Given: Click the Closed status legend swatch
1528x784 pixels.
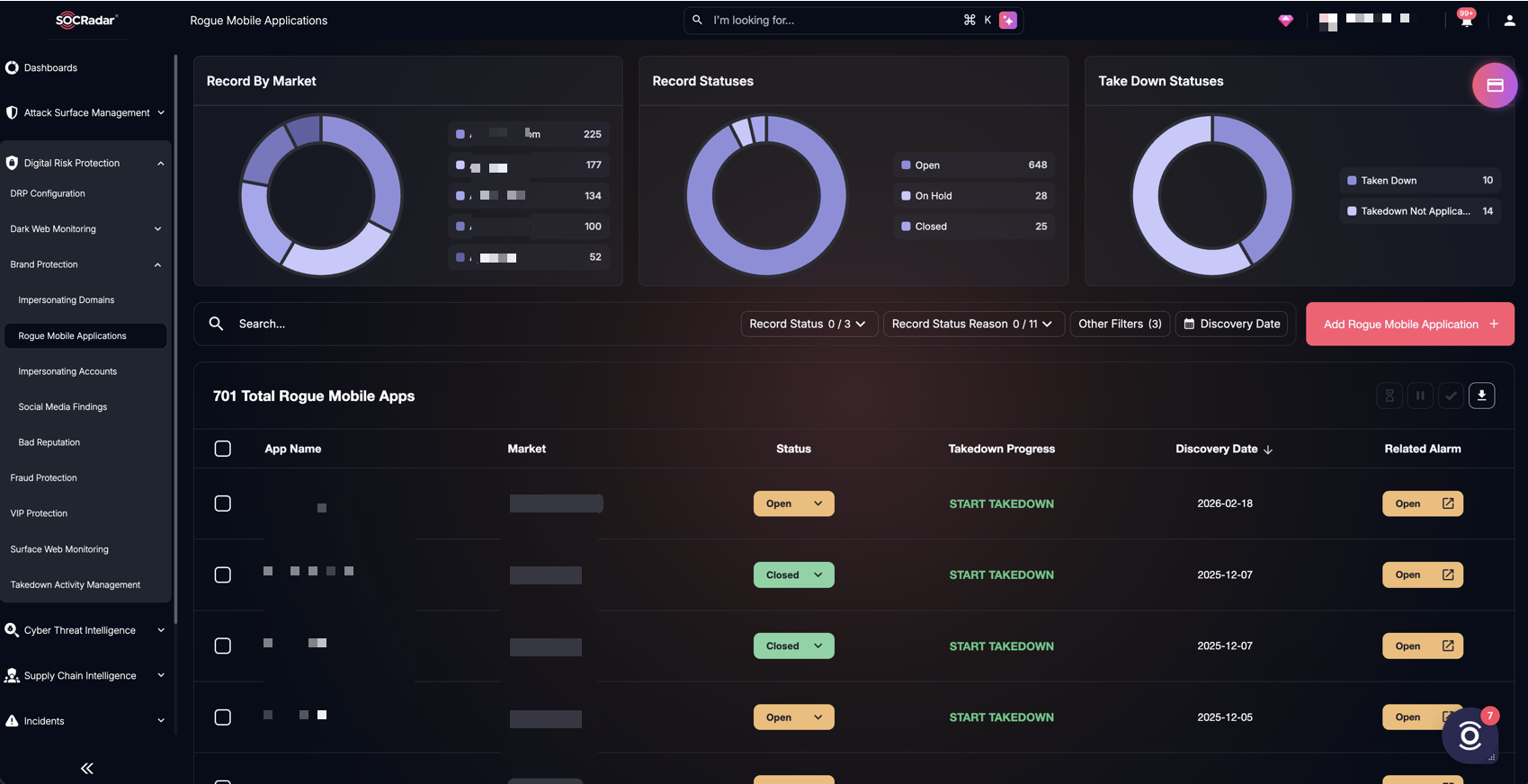Looking at the screenshot, I should [906, 226].
